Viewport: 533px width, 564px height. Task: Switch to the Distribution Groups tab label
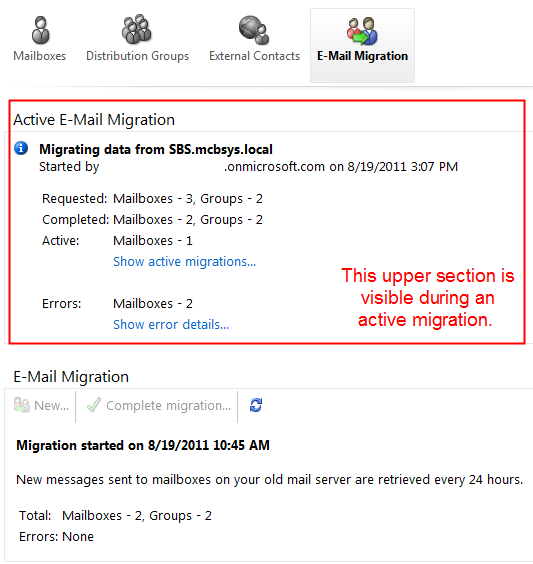point(137,56)
